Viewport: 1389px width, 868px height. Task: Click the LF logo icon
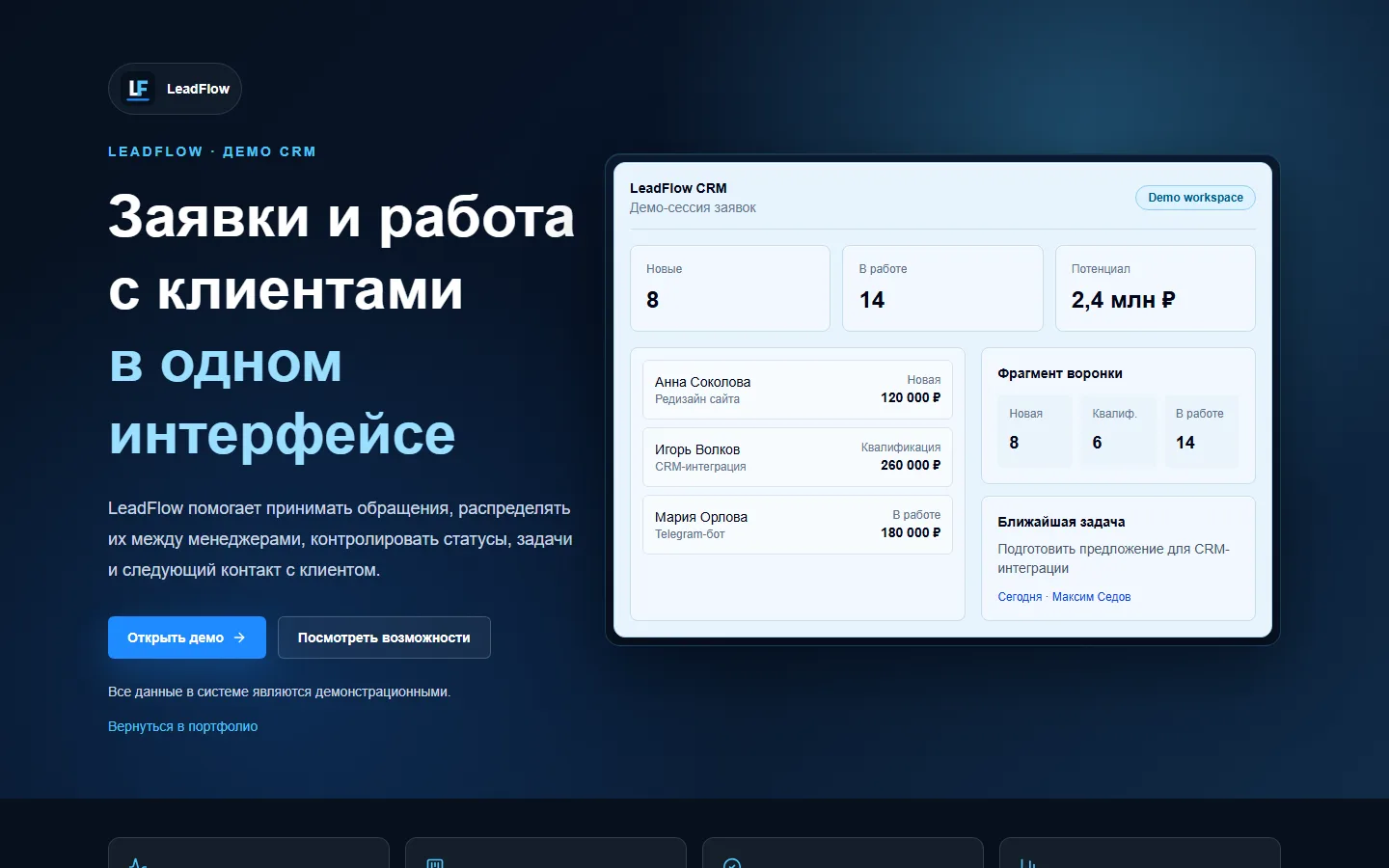click(x=139, y=89)
